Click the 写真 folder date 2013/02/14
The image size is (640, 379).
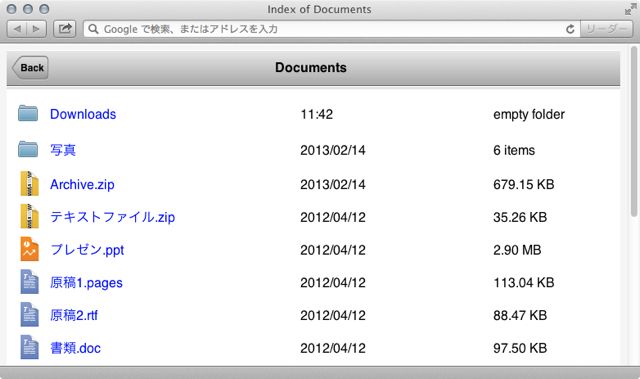pos(333,150)
